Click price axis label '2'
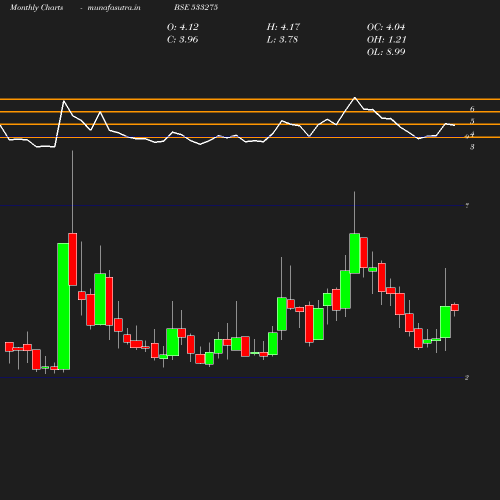This screenshot has height=500, width=500. click(467, 378)
